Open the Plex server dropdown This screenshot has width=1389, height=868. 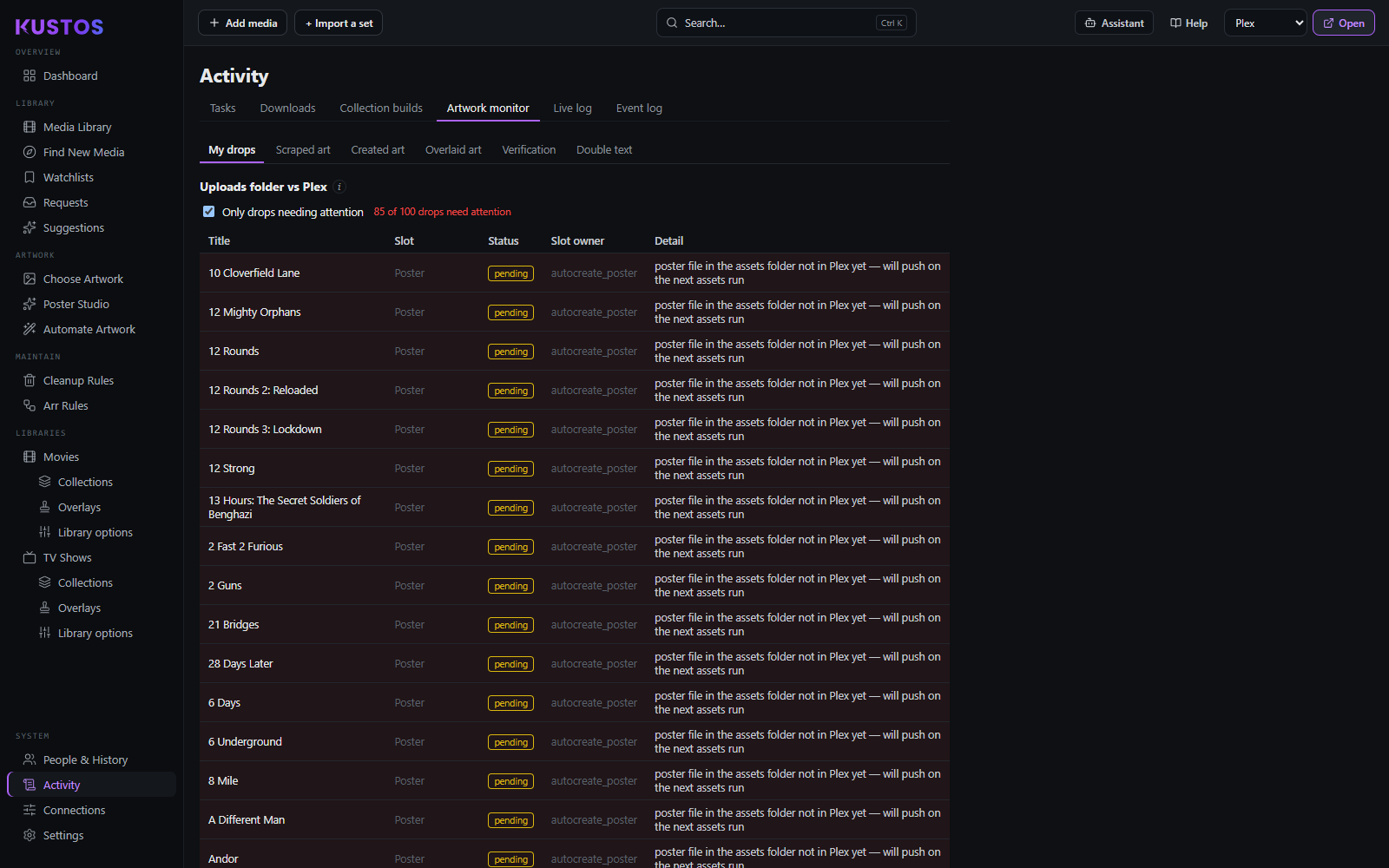(x=1266, y=23)
